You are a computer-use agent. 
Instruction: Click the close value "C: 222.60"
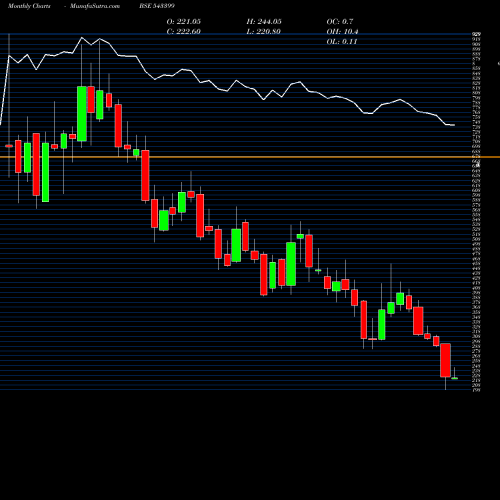click(x=184, y=32)
